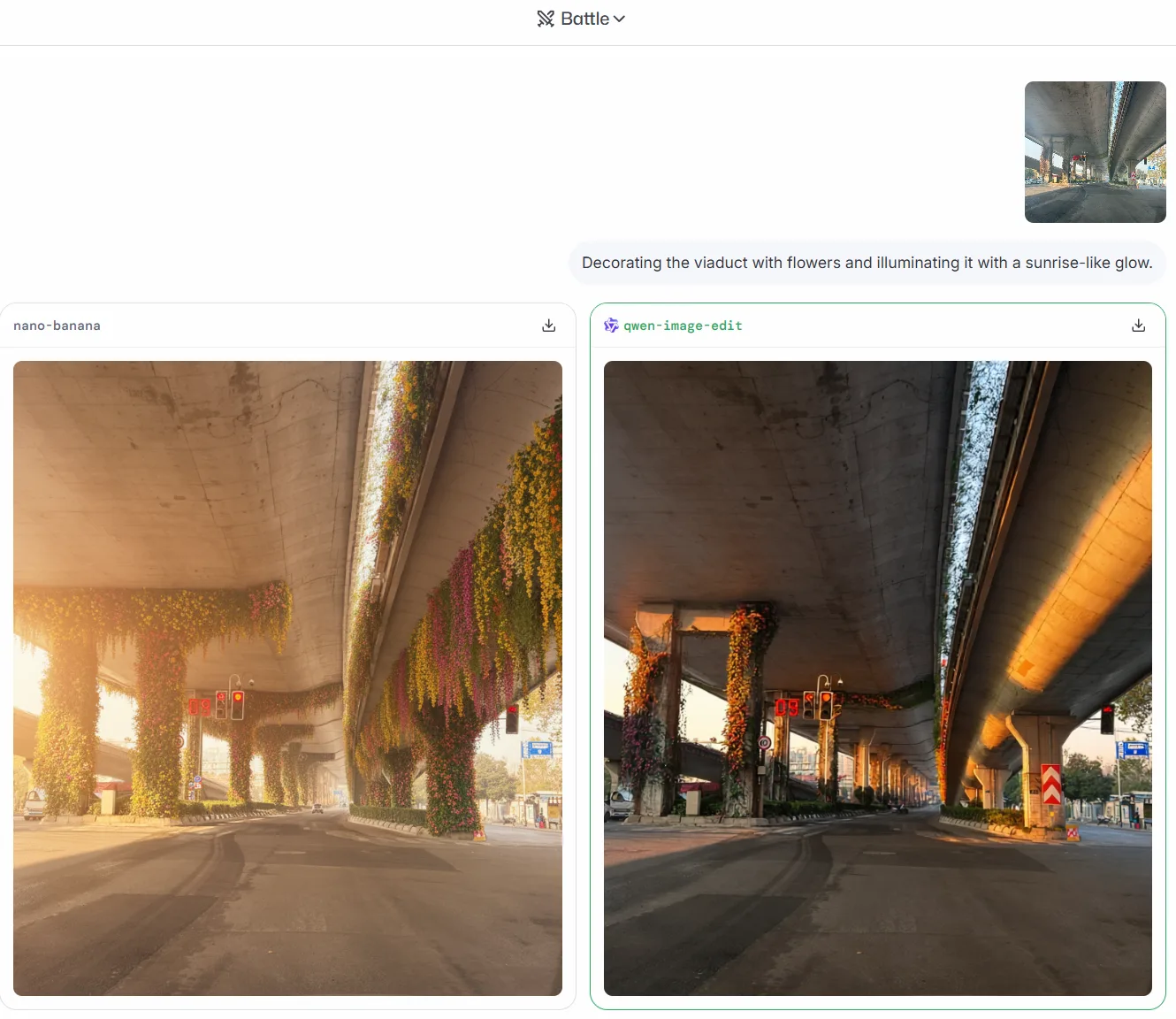Click empty header area of nano-banana card
Viewport: 1176px width, 1019px height.
309,326
